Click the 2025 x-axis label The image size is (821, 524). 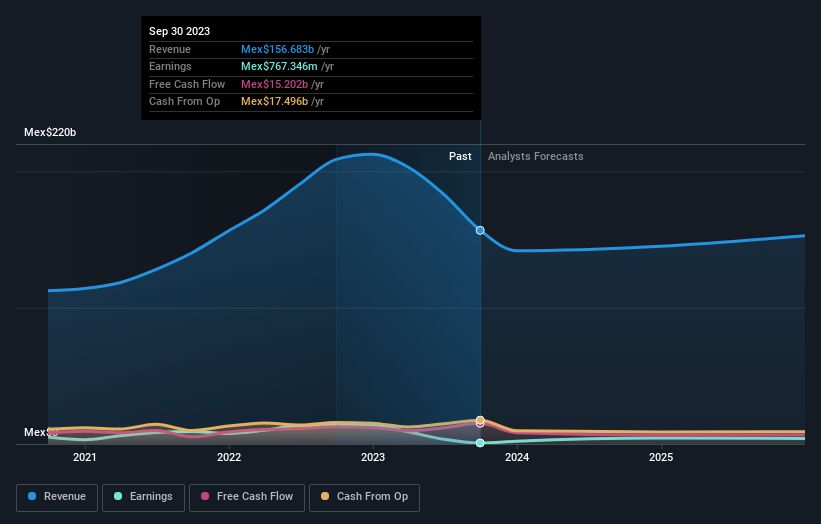[661, 457]
